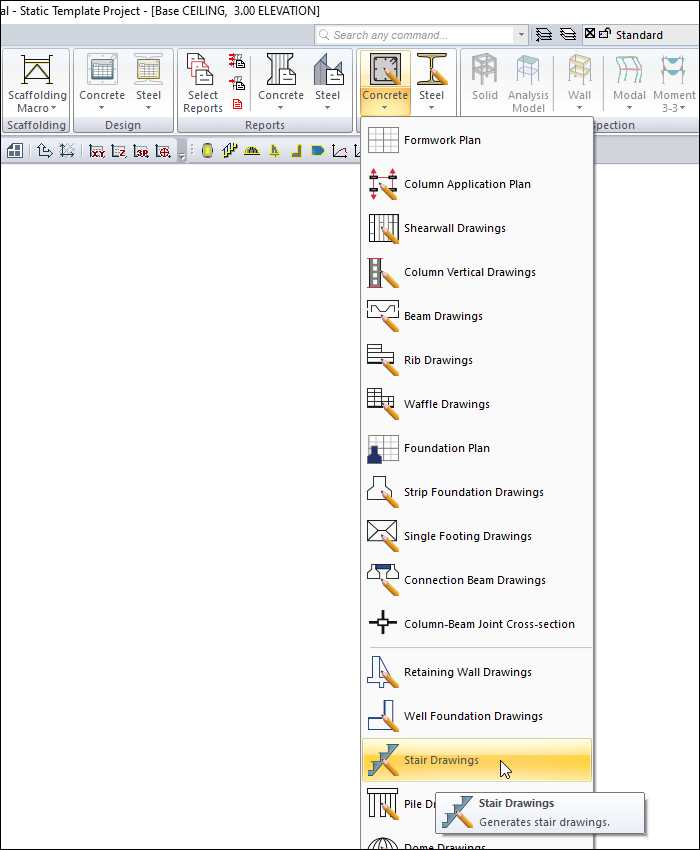Screen dimensions: 700x850
Task: Expand the Wall inspection dropdown
Action: (579, 108)
